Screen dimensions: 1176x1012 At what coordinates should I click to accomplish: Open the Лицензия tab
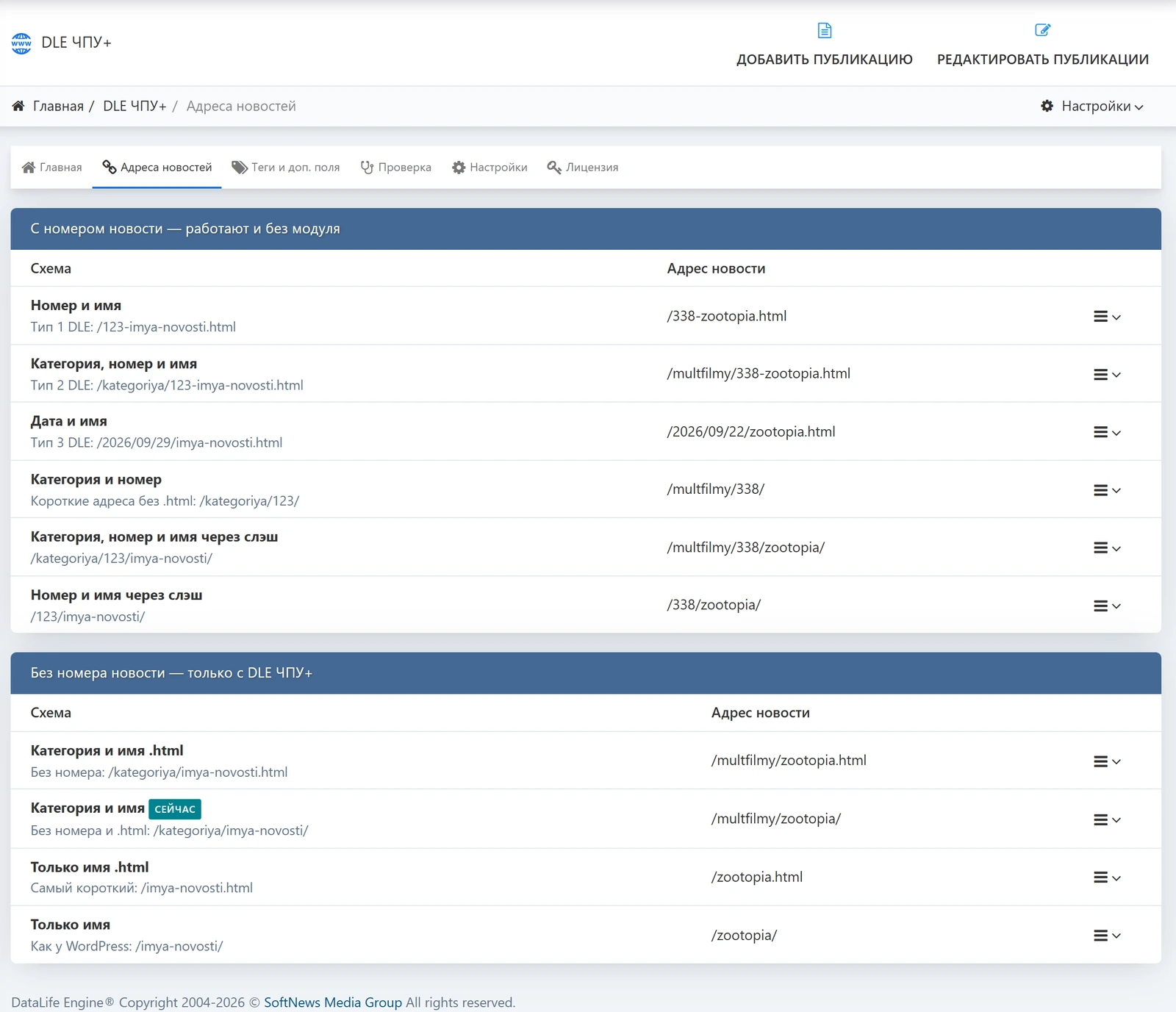coord(583,168)
